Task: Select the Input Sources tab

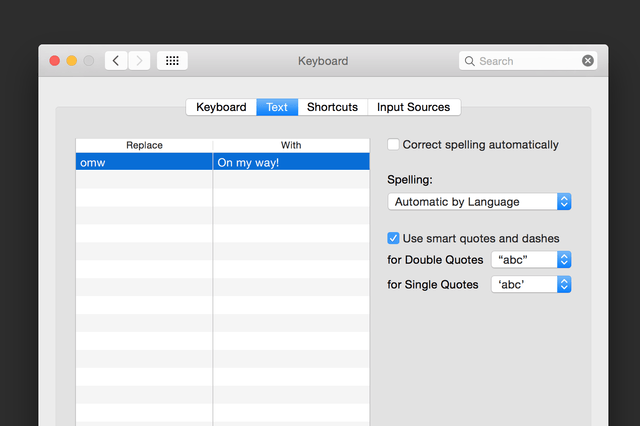Action: [x=413, y=107]
